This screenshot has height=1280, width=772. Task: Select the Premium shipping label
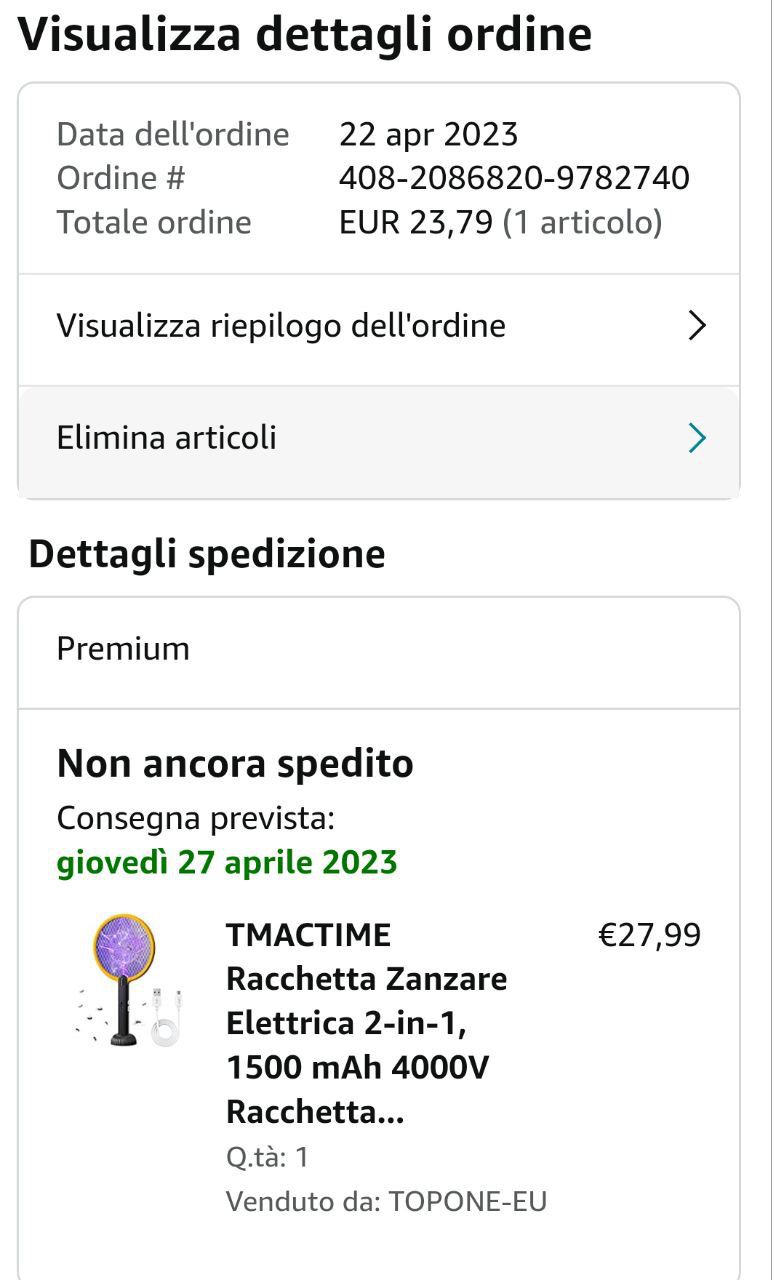[x=123, y=649]
